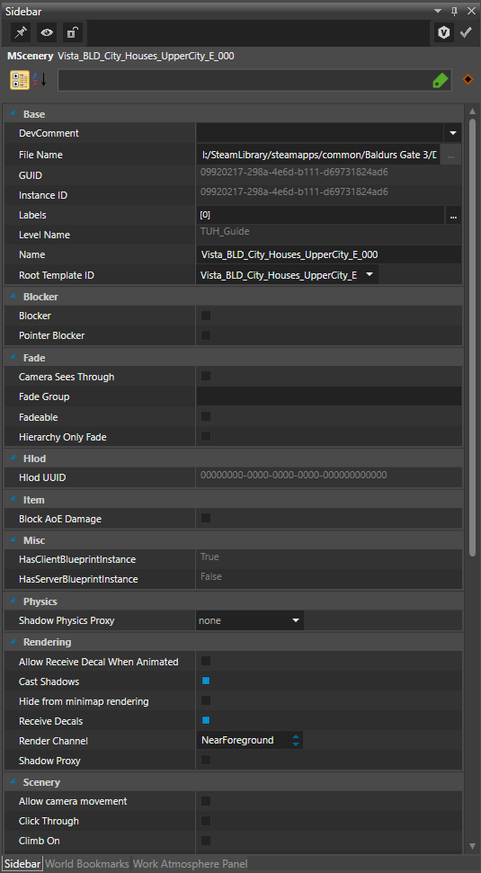This screenshot has width=481, height=873.
Task: Collapse the Hlod section
Action: 13,458
